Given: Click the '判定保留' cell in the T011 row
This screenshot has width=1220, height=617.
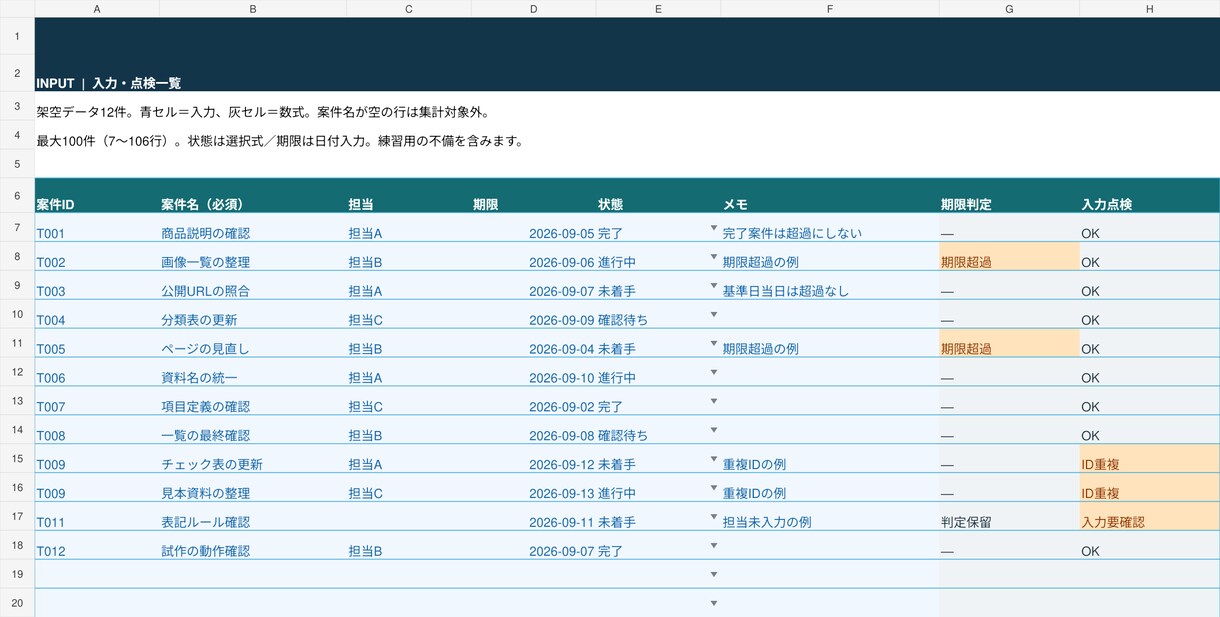Looking at the screenshot, I should pos(1009,518).
